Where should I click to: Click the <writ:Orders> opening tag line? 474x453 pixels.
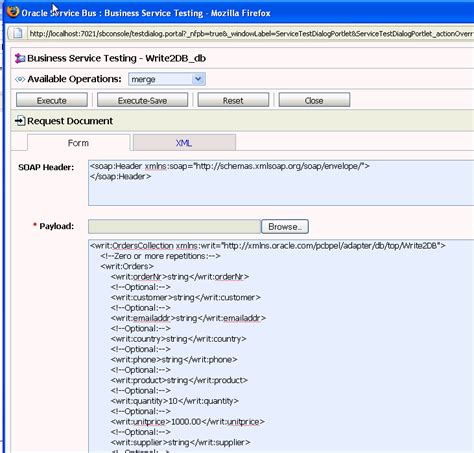(x=127, y=267)
